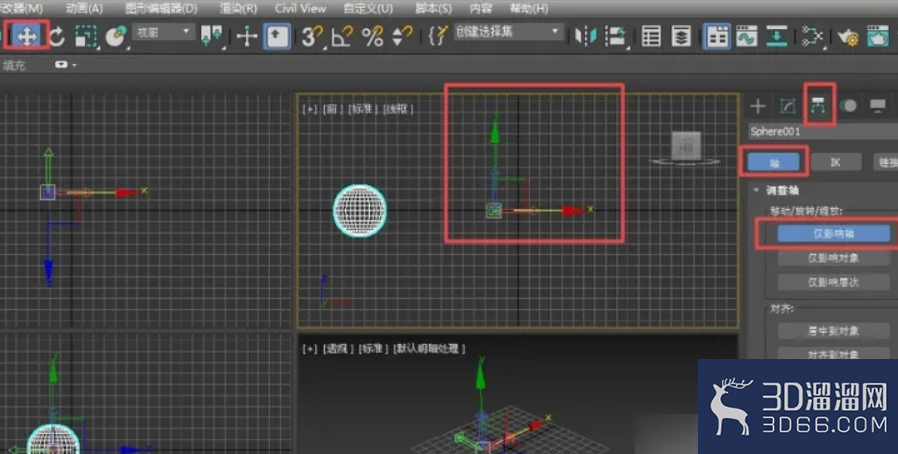Click the perspective viewport [+] menu label
This screenshot has width=898, height=454.
click(309, 348)
